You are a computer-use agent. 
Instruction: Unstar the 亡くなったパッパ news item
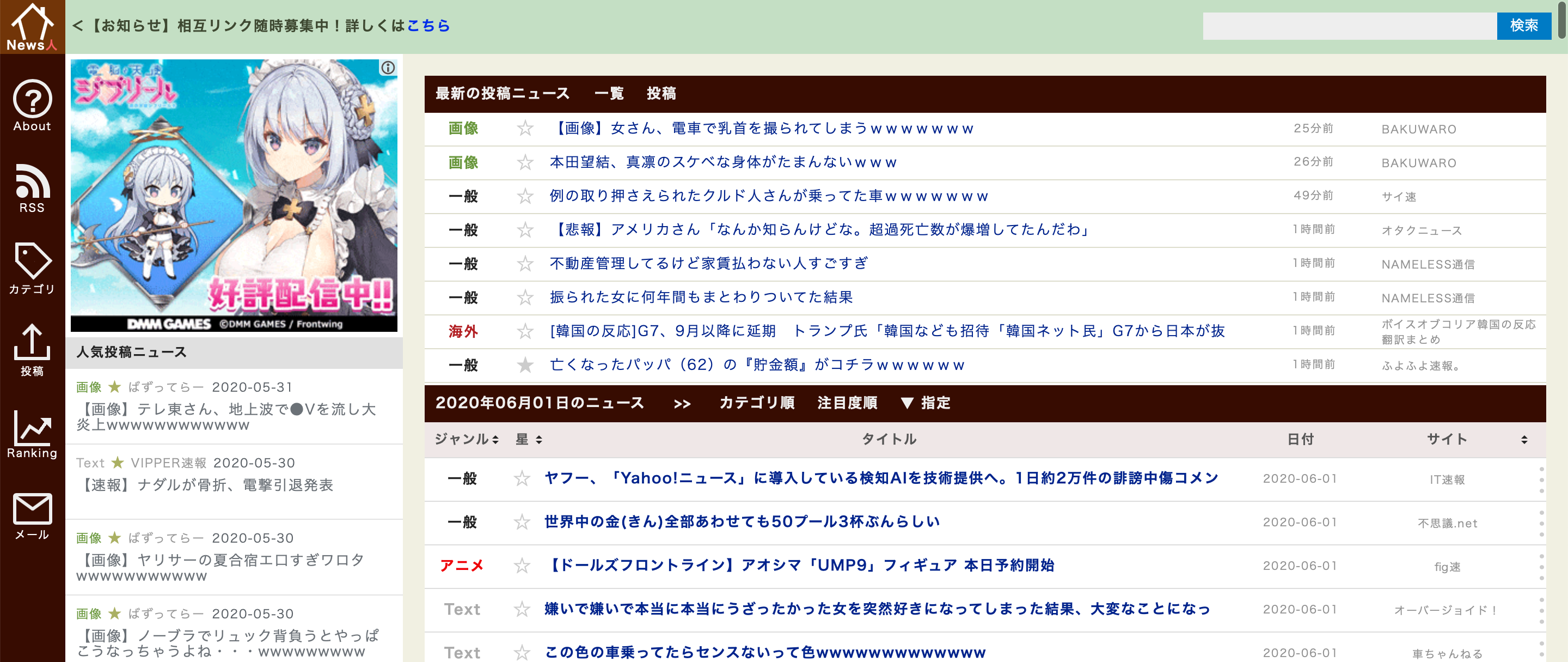(x=525, y=366)
